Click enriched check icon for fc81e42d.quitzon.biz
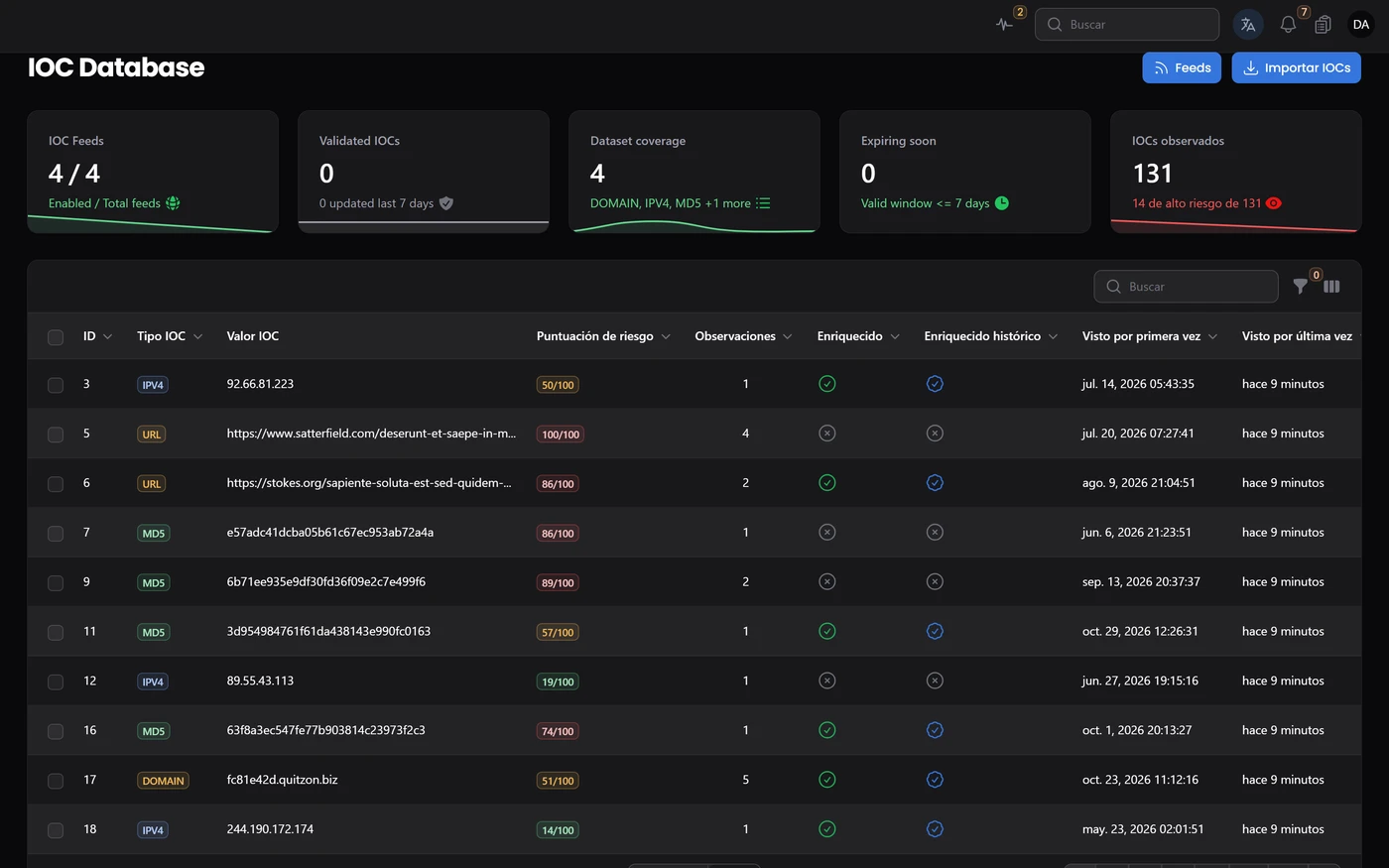The image size is (1389, 868). pos(827,780)
